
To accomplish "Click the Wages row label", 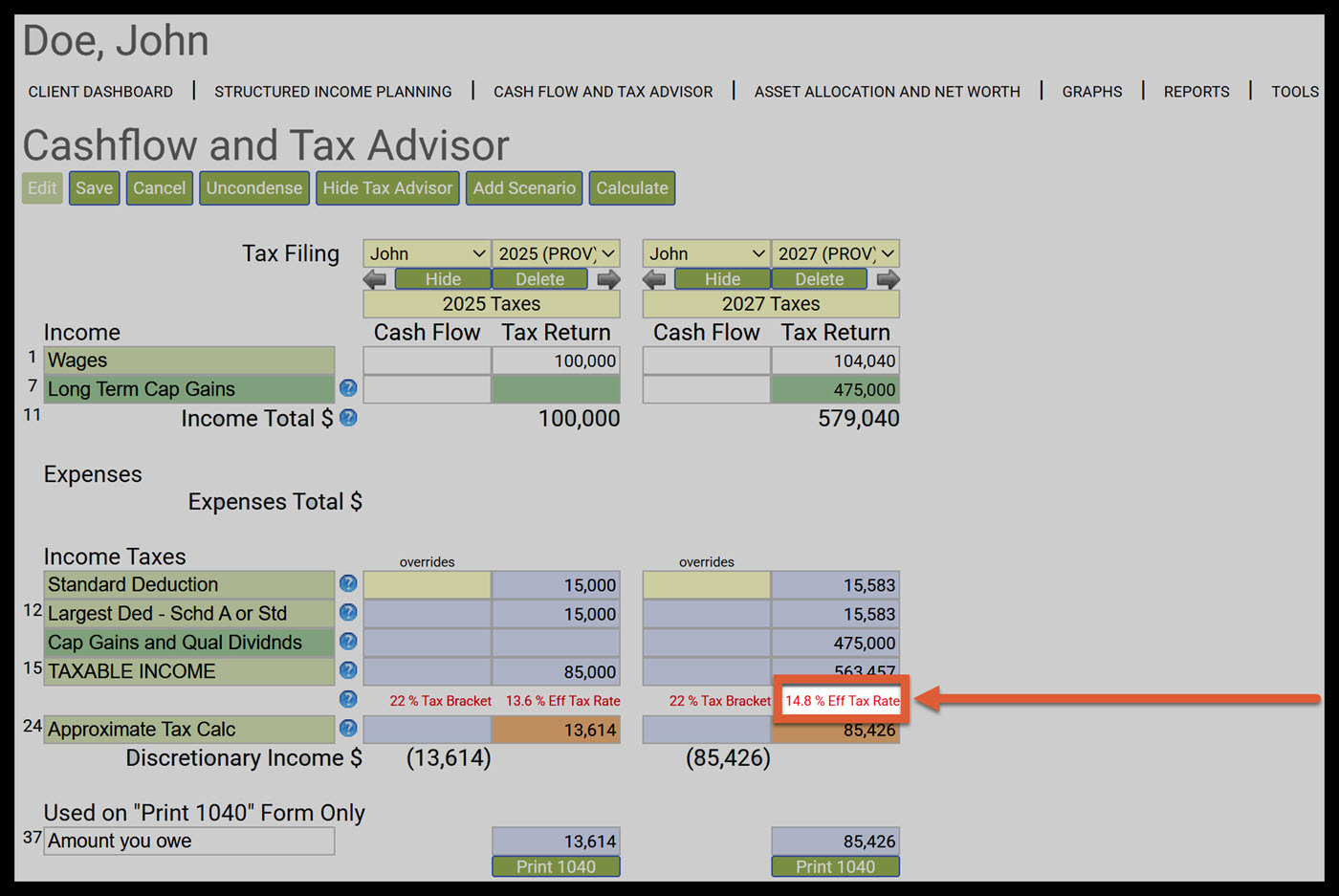I will [189, 361].
